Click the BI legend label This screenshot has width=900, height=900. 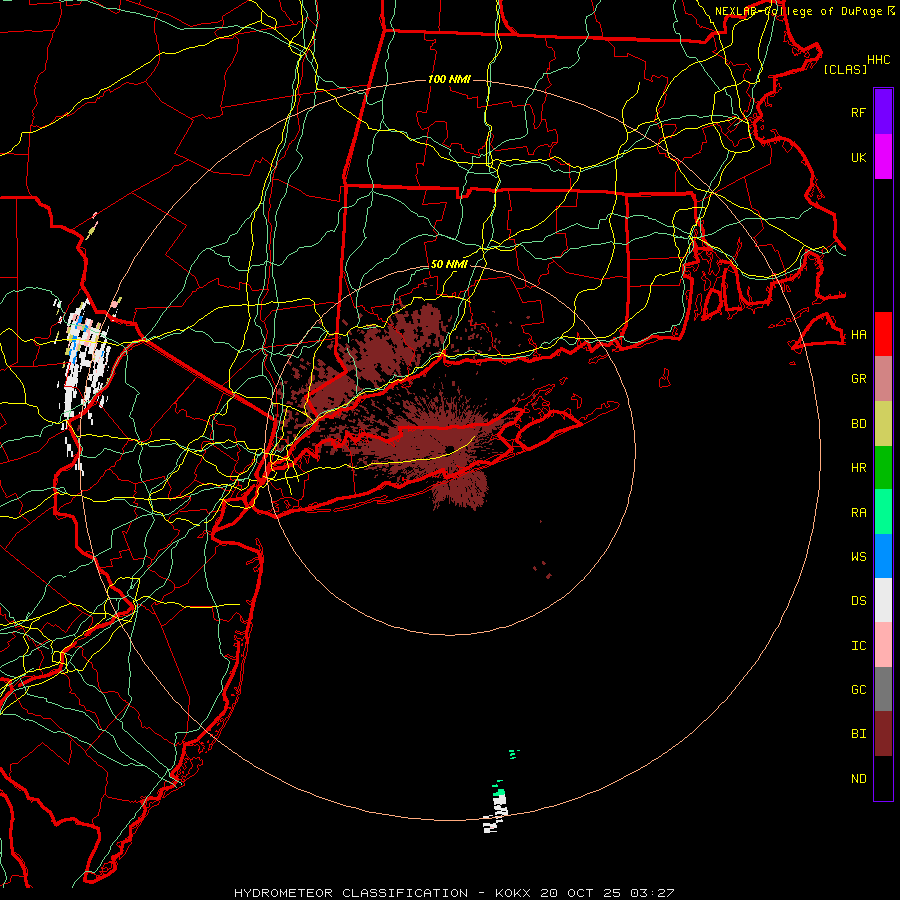coord(859,734)
